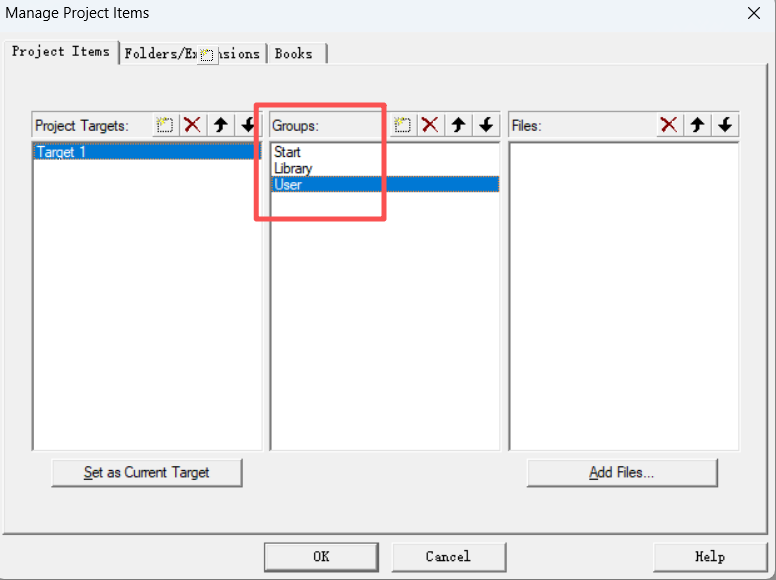Close the Manage Project Items dialog

(754, 13)
